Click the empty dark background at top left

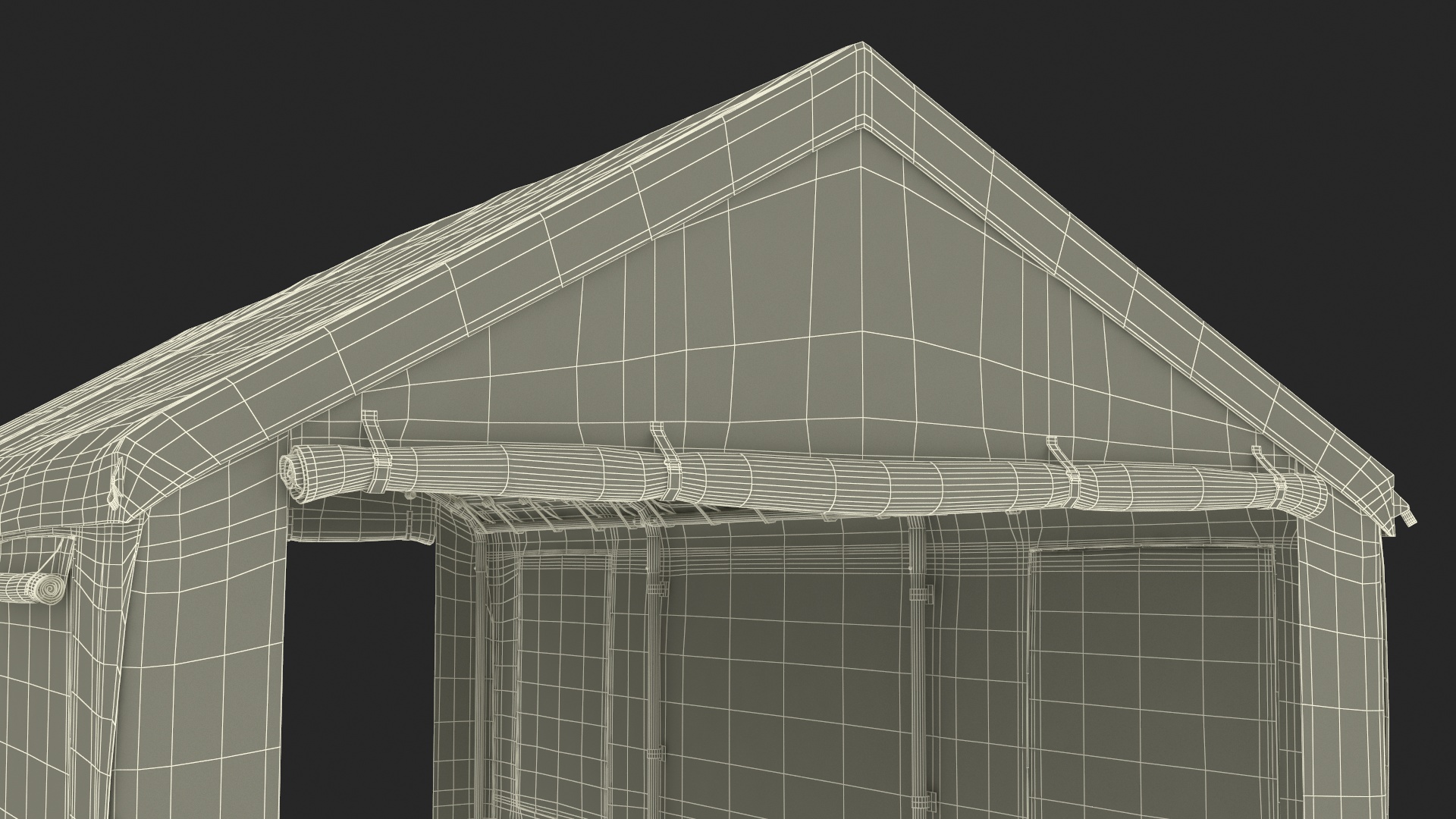(190, 114)
